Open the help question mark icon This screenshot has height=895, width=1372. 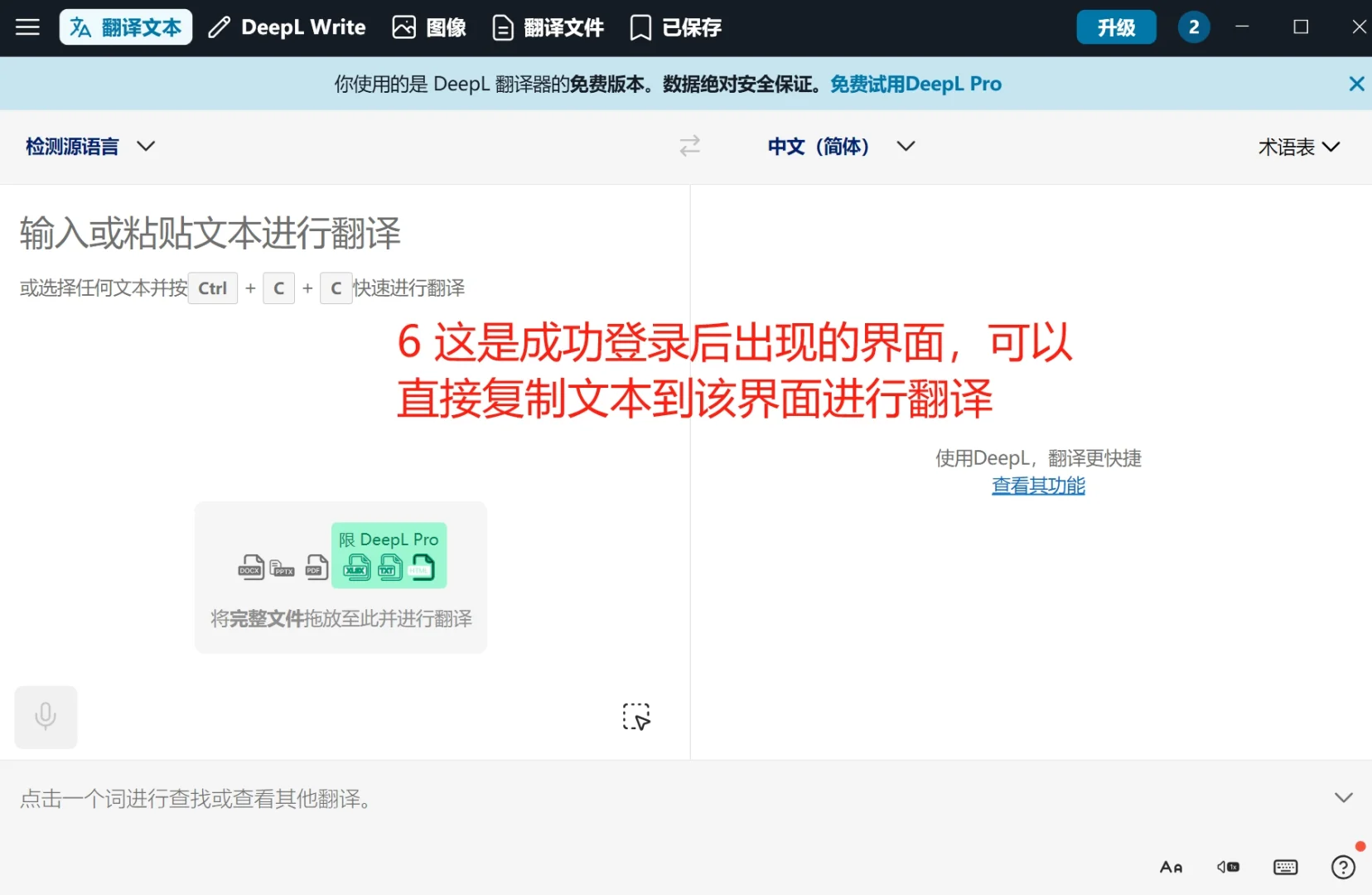[1343, 867]
